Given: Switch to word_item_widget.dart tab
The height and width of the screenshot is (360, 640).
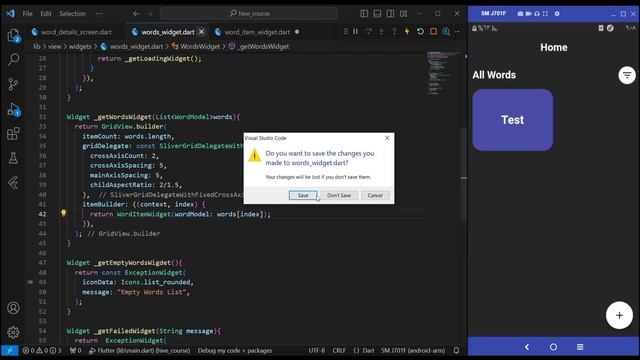Looking at the screenshot, I should [258, 32].
